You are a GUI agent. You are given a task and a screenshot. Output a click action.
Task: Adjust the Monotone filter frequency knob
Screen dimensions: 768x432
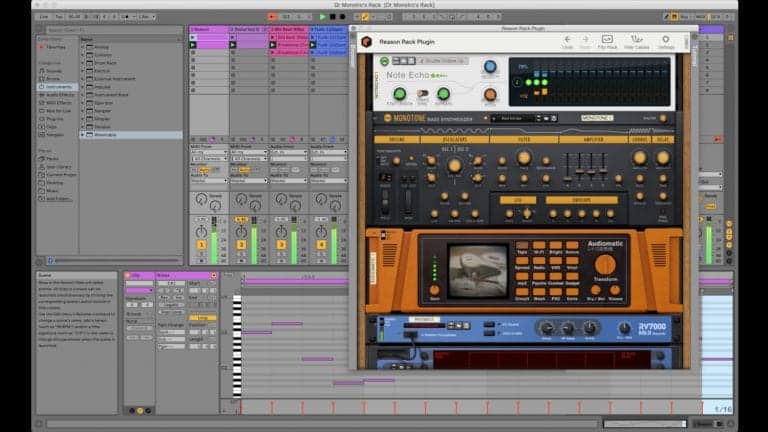tap(524, 157)
